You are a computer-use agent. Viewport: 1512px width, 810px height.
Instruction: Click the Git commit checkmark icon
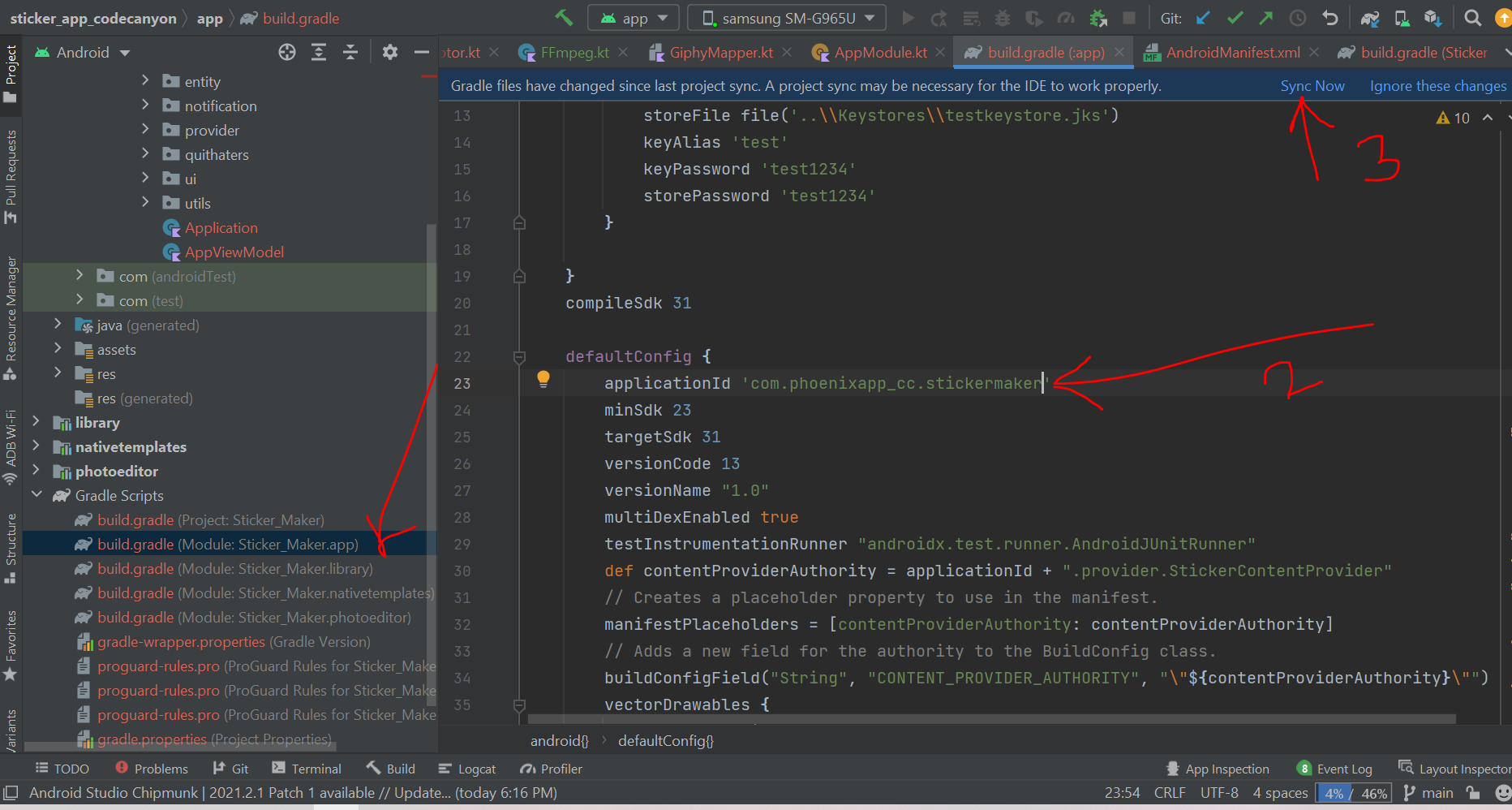(1235, 18)
